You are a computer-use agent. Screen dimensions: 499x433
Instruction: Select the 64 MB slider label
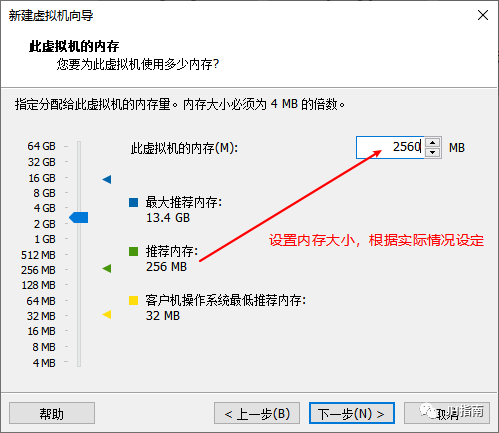tap(41, 301)
